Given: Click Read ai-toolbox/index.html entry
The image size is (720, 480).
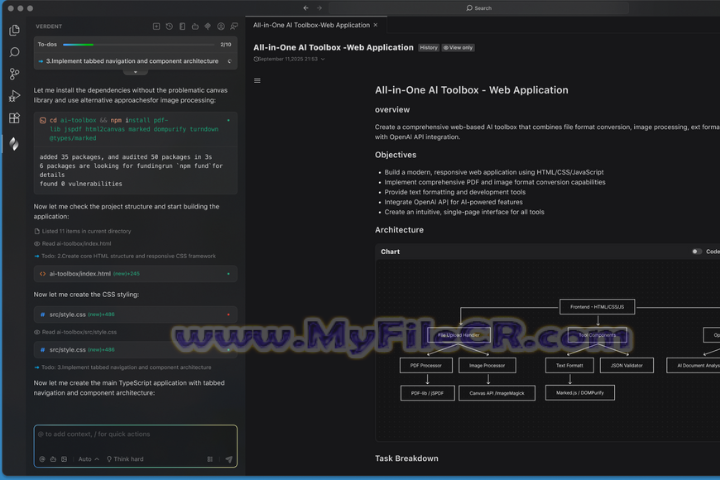Looking at the screenshot, I should coord(73,243).
